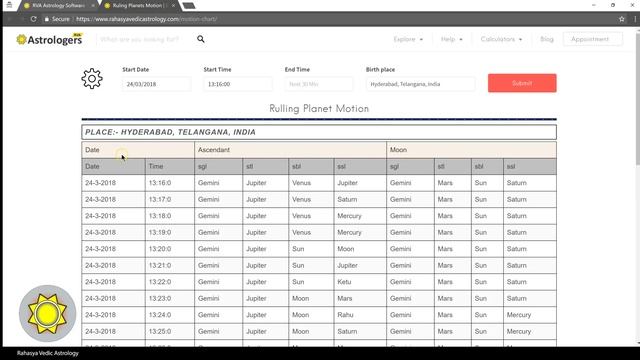Click the yellow sun badge icon
Screen dimensions: 640x360
point(47,313)
